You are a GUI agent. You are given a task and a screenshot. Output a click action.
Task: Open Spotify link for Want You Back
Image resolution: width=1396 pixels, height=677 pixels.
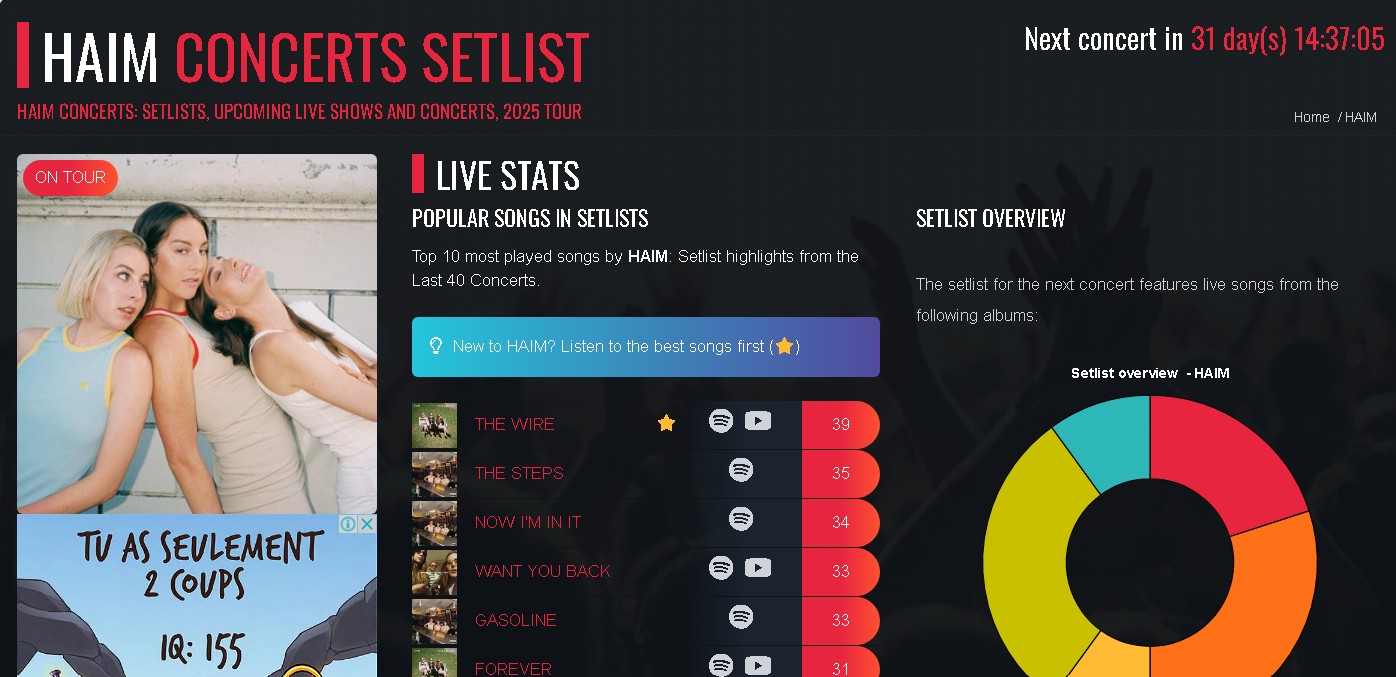pyautogui.click(x=721, y=568)
